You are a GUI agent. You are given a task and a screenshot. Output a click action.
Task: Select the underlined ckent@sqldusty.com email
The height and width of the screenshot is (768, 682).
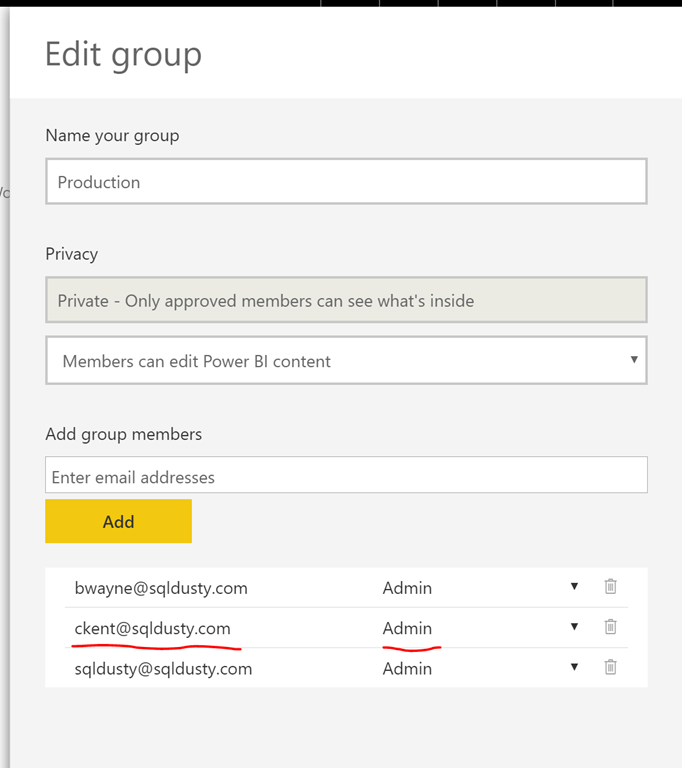click(x=152, y=628)
